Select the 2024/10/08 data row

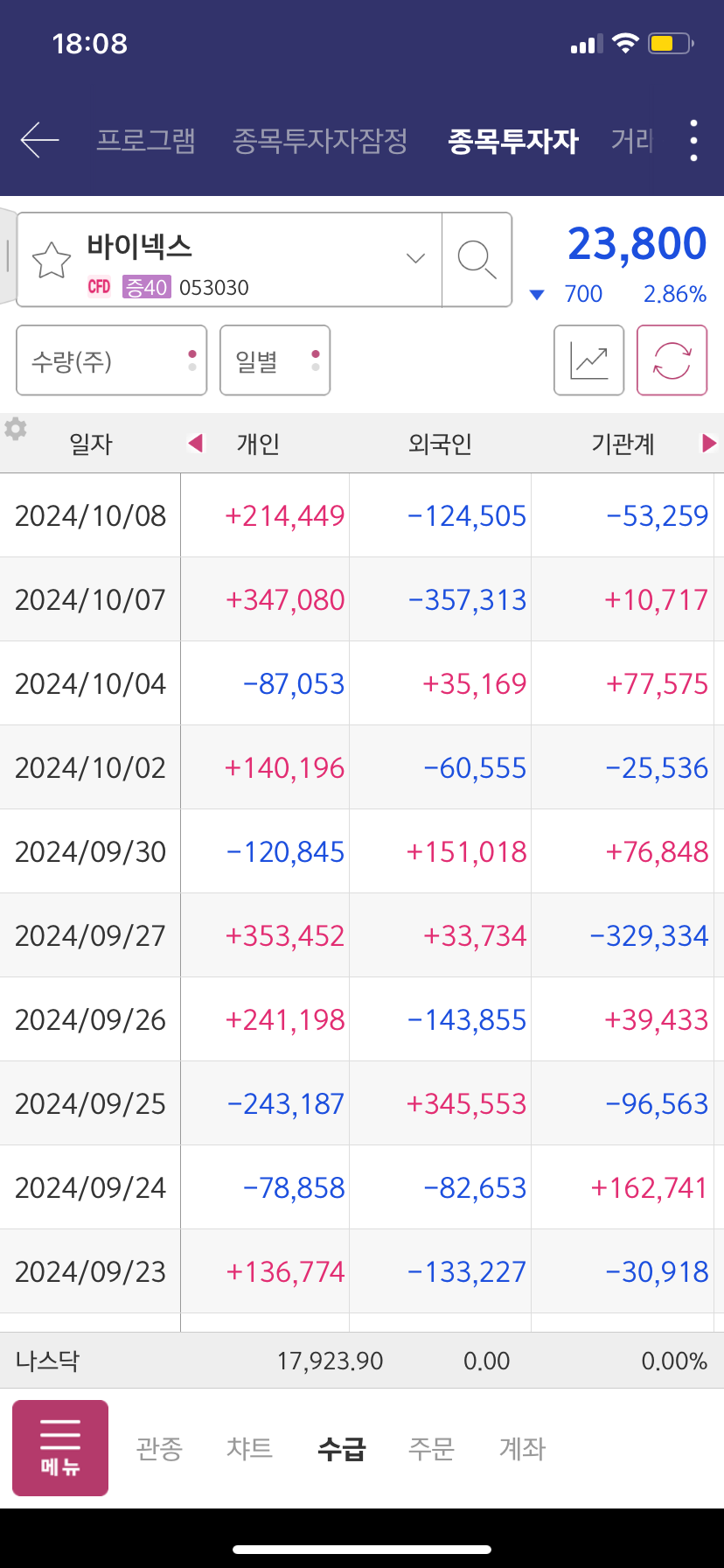[x=362, y=515]
